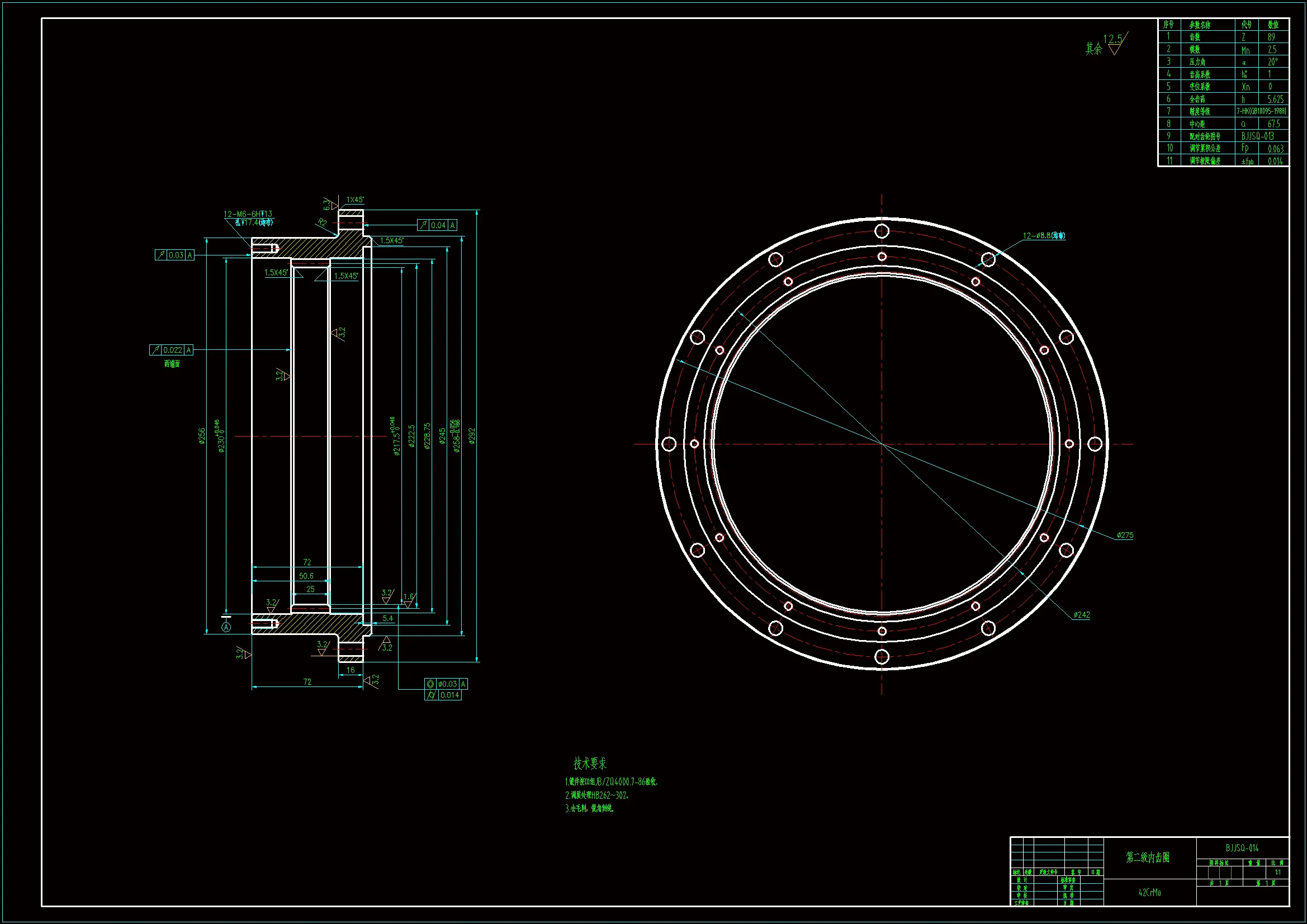
Task: Select the 0.04 A runout tolerance frame
Action: [x=437, y=225]
